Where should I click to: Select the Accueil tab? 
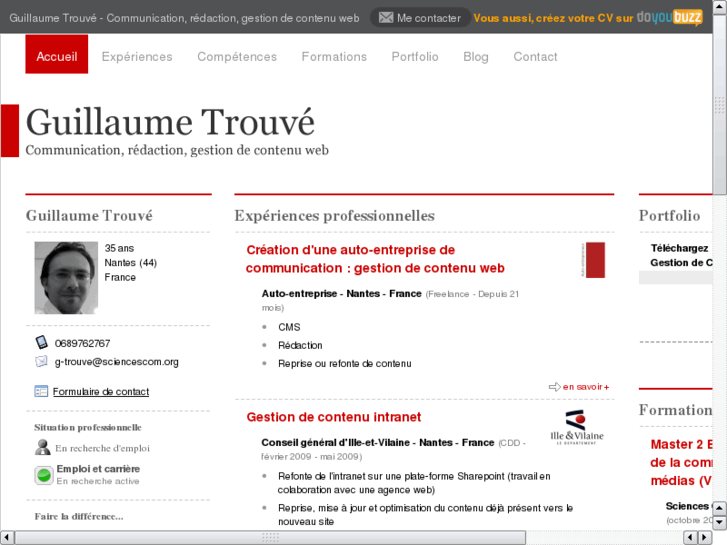57,54
